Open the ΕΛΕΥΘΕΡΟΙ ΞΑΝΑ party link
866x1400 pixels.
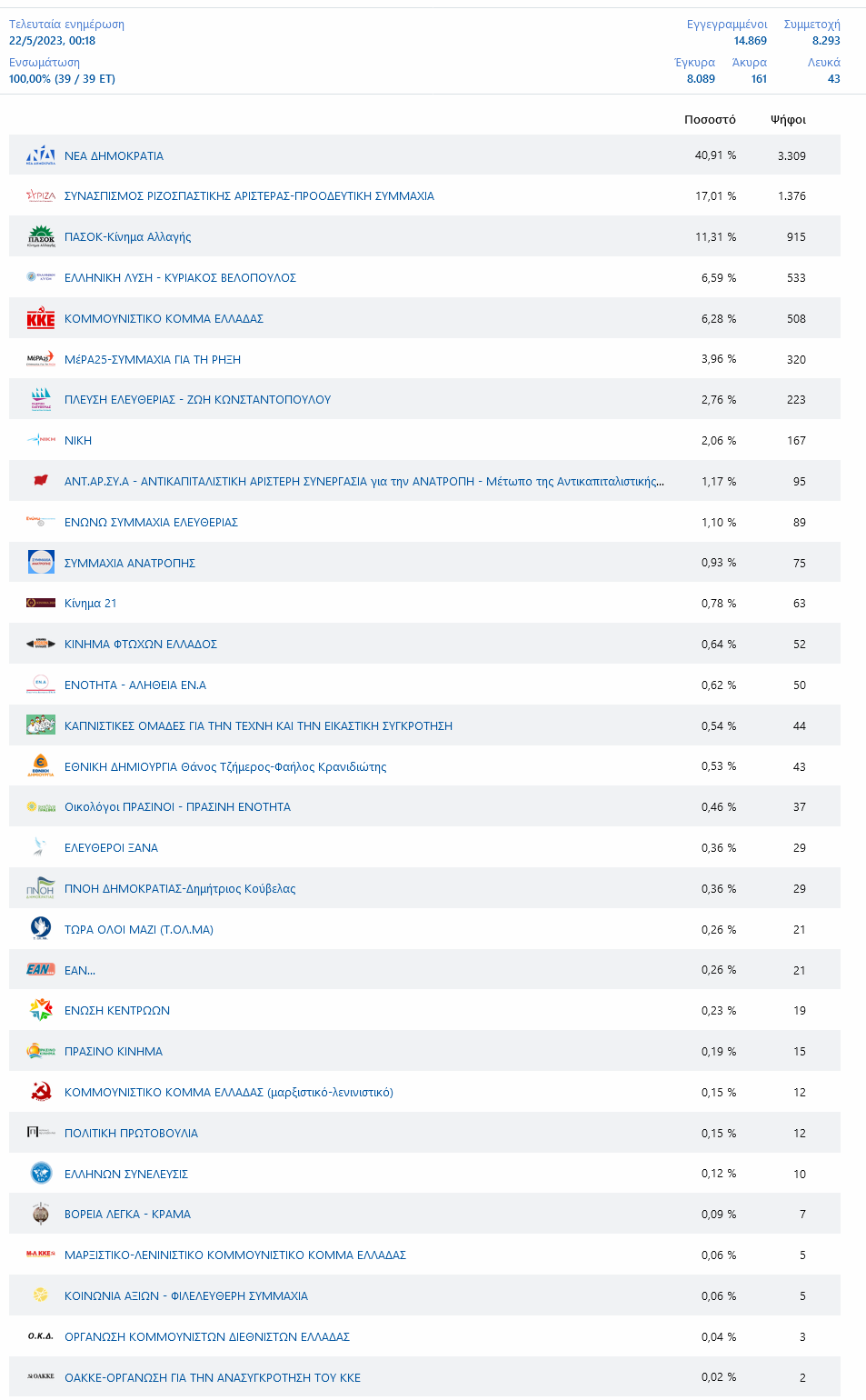111,848
